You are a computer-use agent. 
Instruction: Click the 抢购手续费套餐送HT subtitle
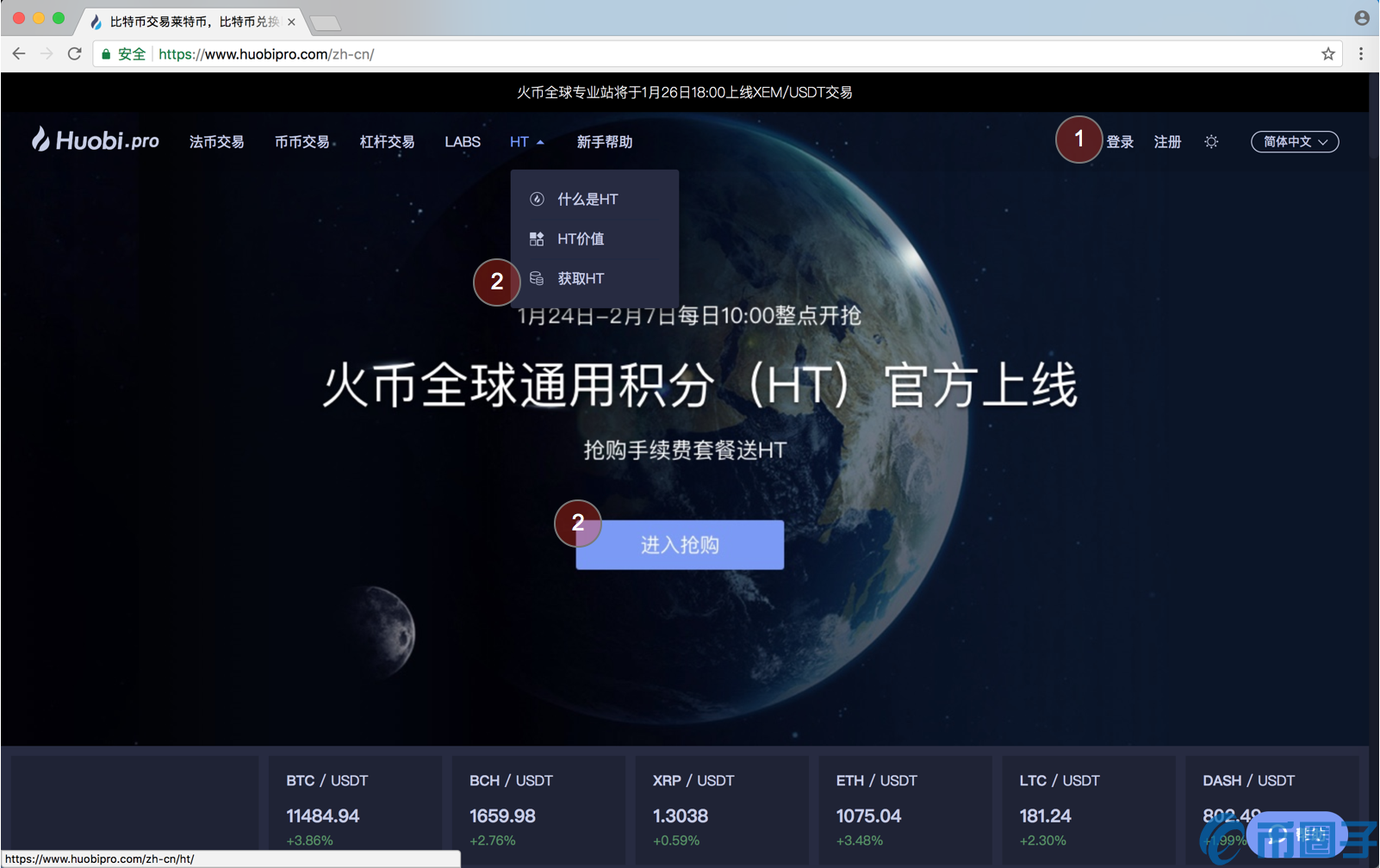pos(685,449)
